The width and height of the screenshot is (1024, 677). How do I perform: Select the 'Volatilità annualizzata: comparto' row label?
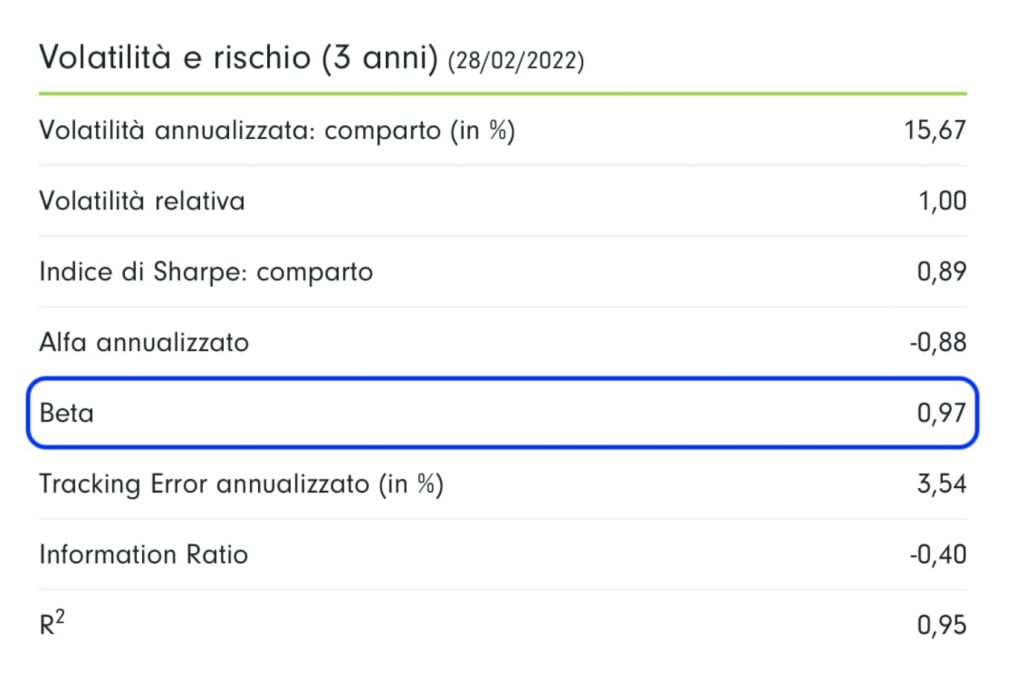(276, 130)
